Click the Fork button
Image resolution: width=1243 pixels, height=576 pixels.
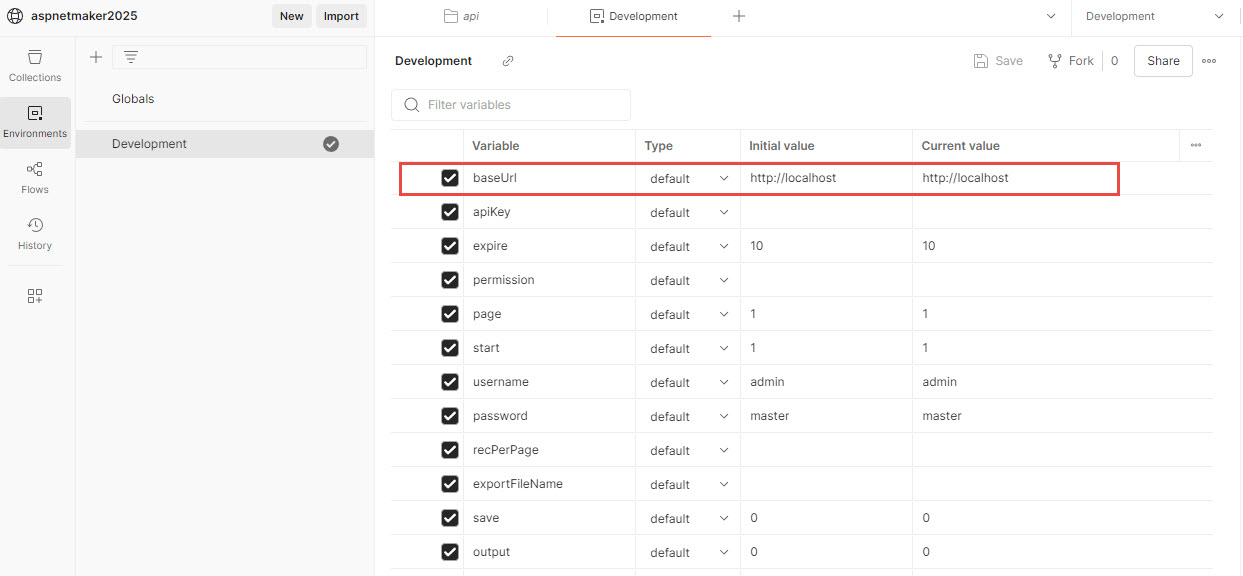coord(1071,61)
